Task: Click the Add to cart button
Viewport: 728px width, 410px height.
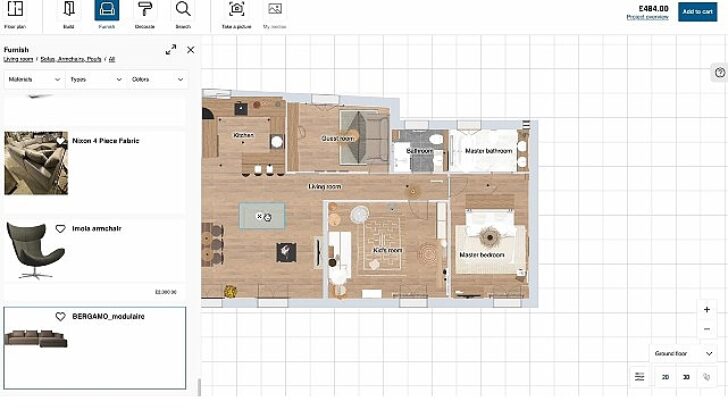Action: (696, 11)
